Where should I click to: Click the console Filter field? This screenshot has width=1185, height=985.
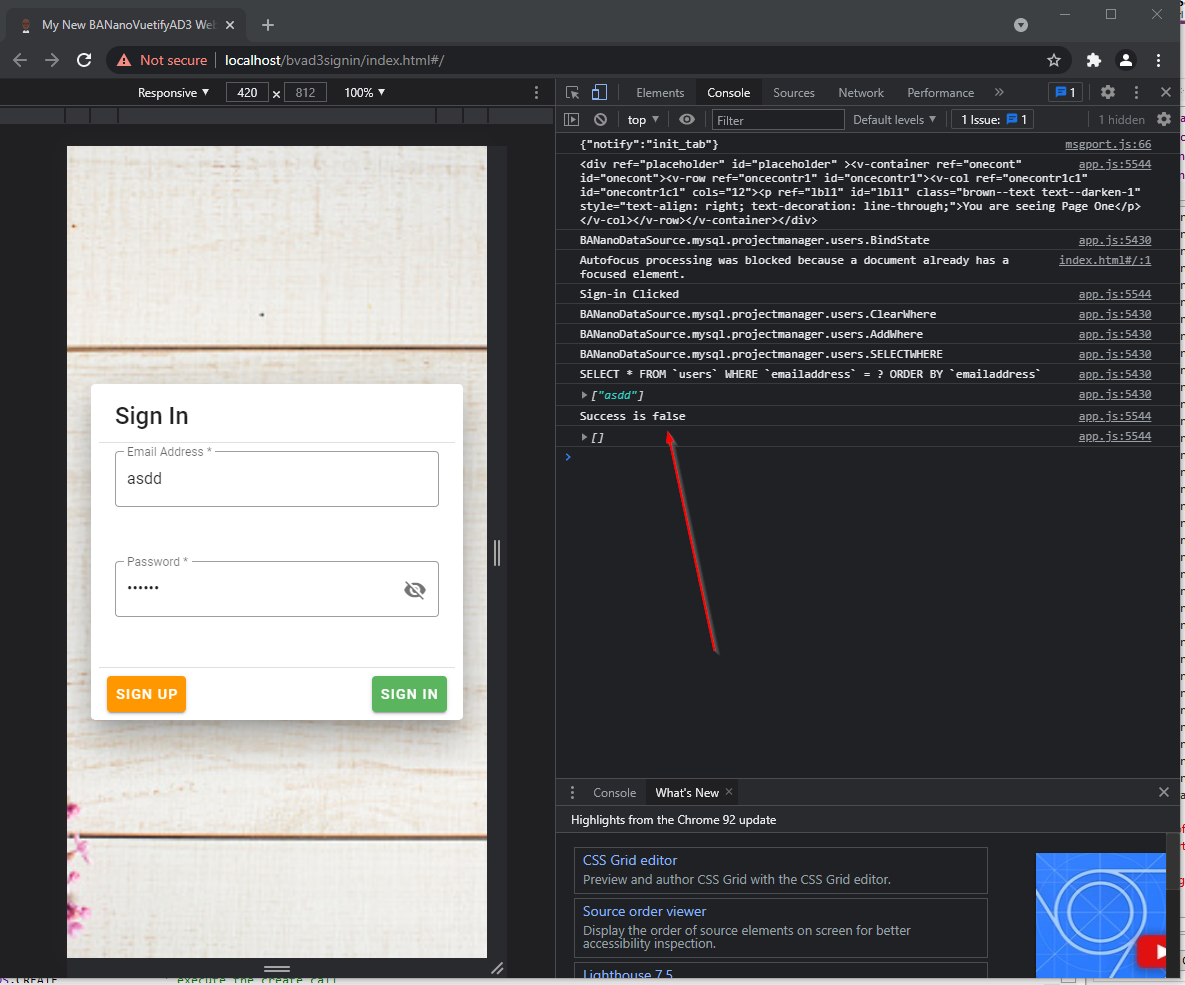(x=778, y=120)
